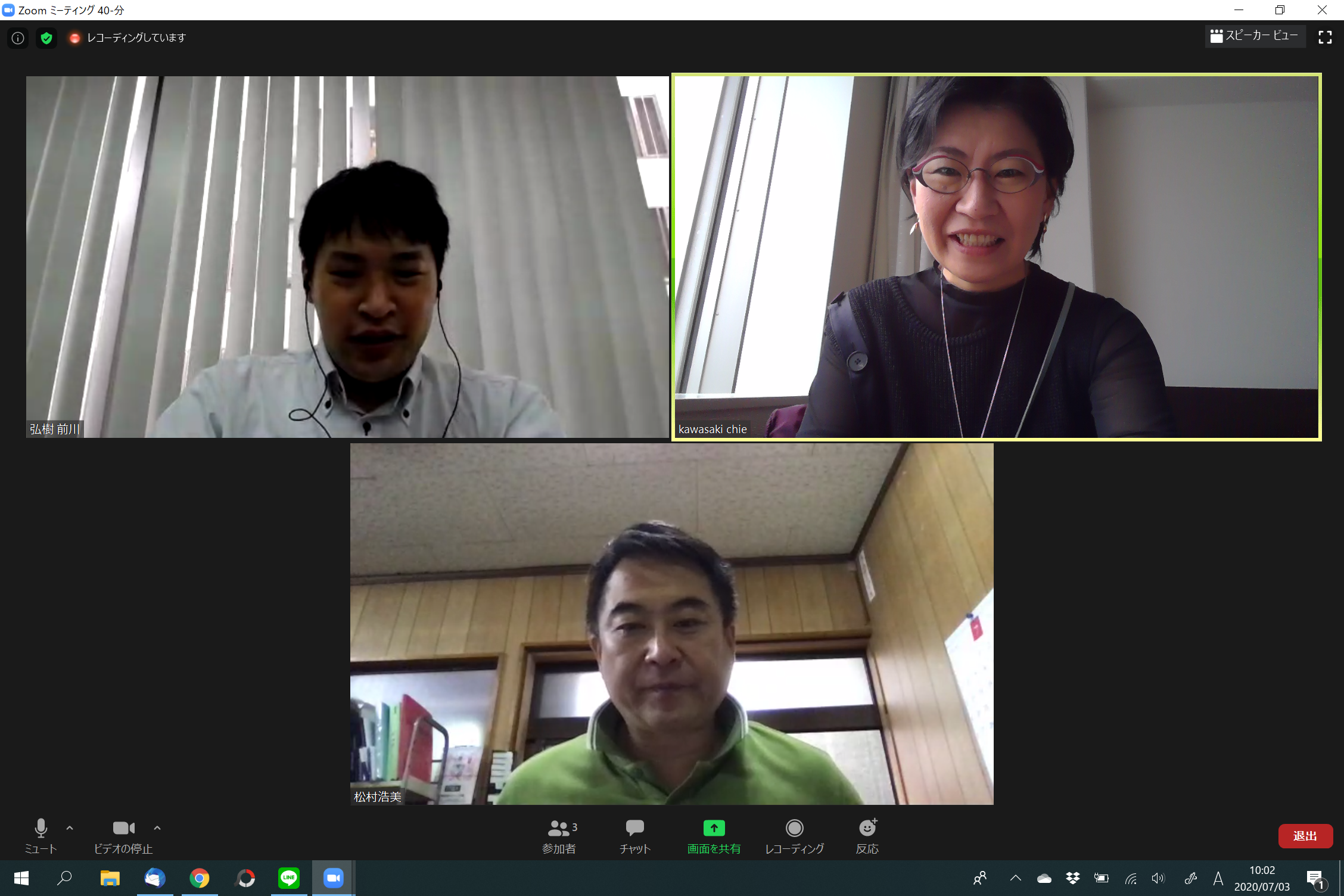The height and width of the screenshot is (896, 1344).
Task: Expand video options arrow next to camera
Action: click(157, 828)
